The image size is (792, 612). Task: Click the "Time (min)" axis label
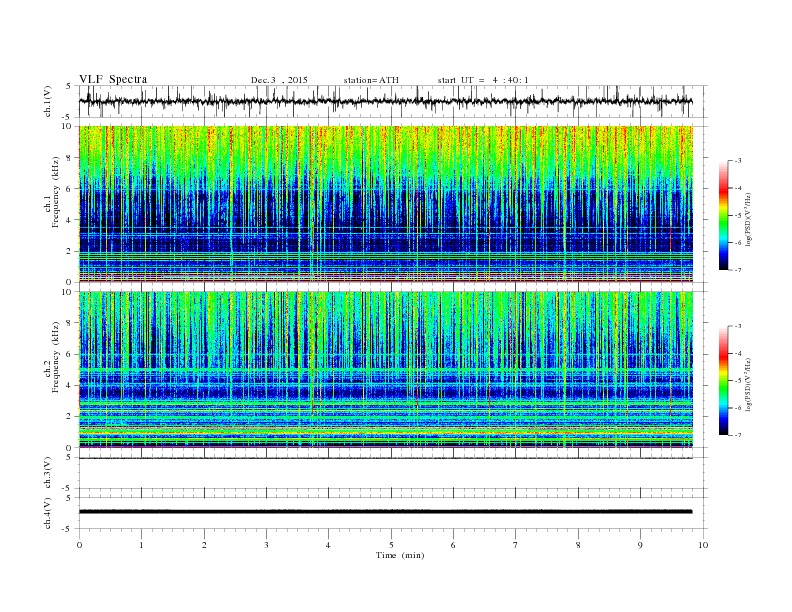point(400,555)
